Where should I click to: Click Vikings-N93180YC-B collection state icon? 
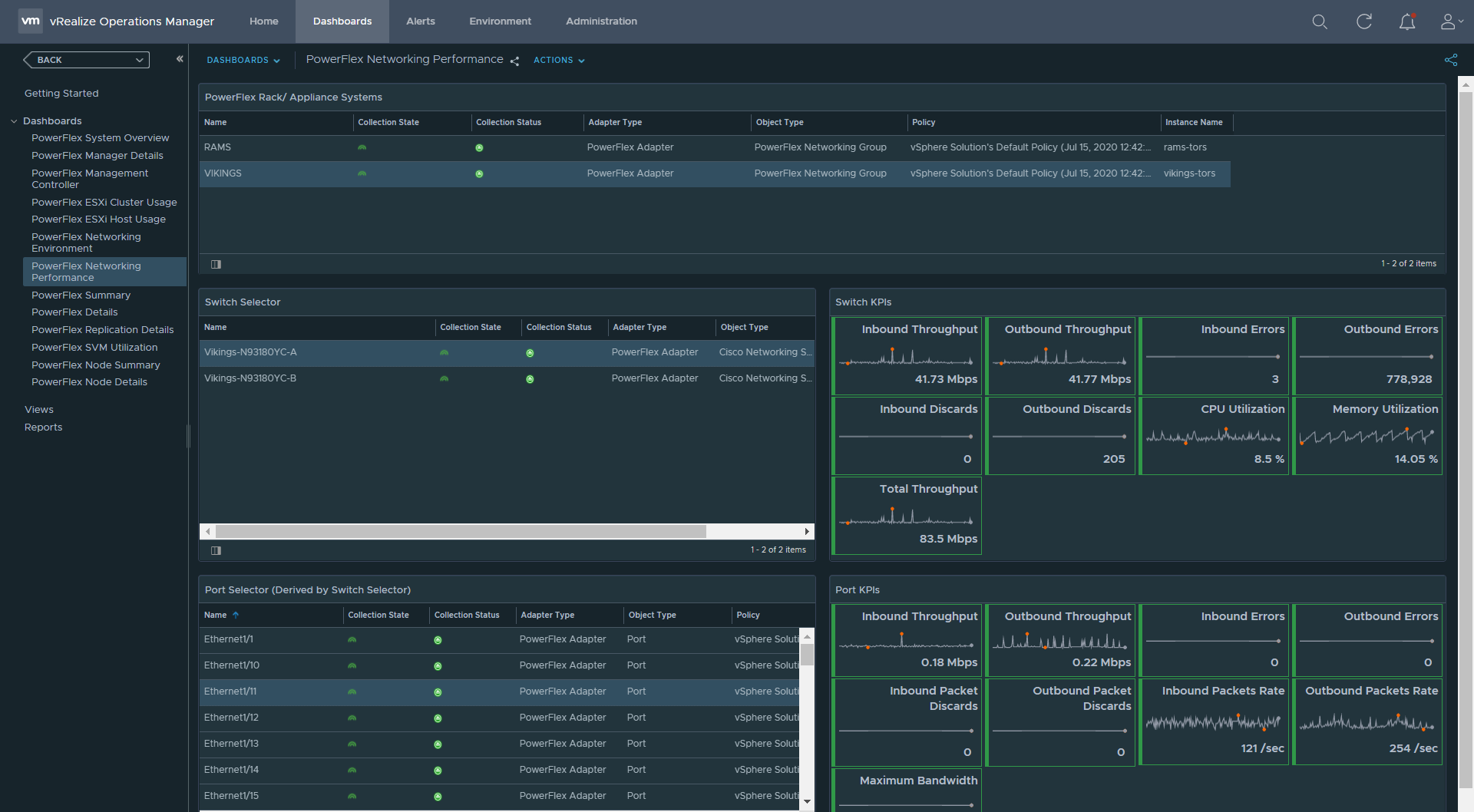[444, 379]
